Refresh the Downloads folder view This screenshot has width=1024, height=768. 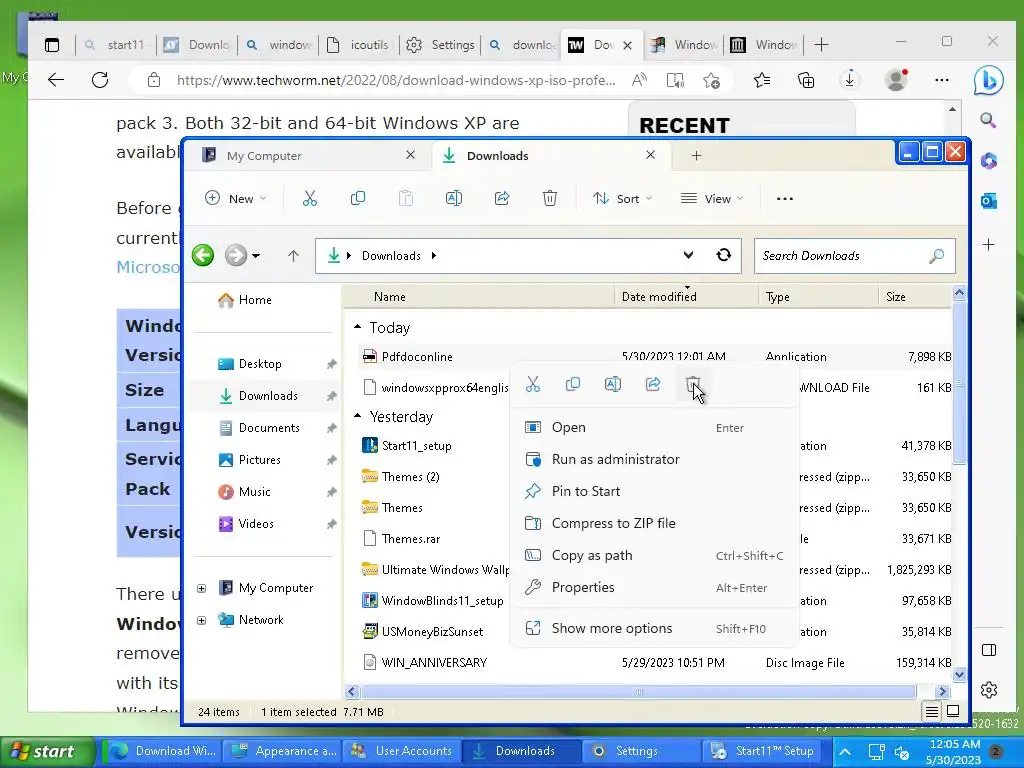(724, 255)
